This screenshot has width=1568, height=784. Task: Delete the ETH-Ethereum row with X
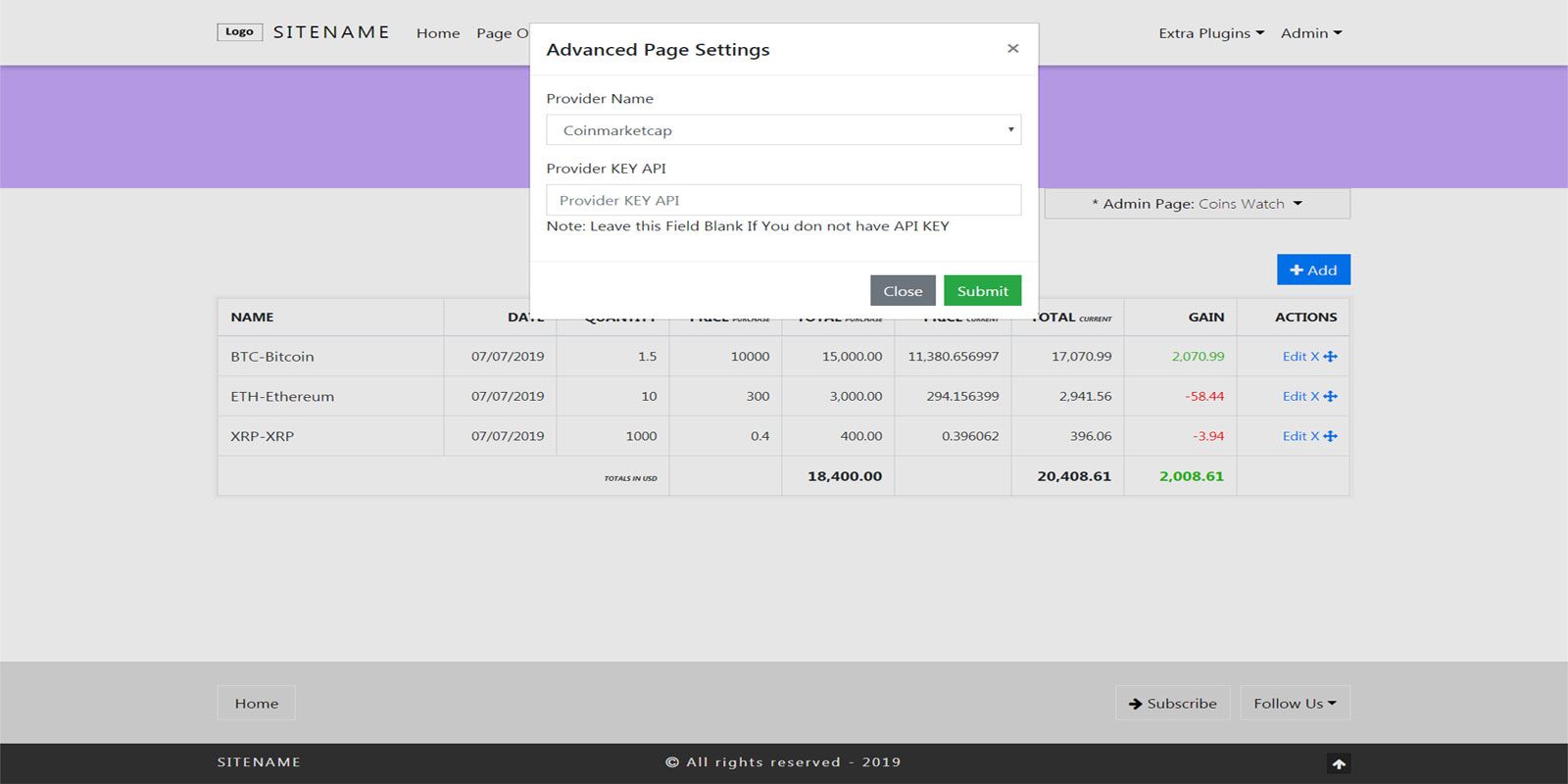(1315, 397)
